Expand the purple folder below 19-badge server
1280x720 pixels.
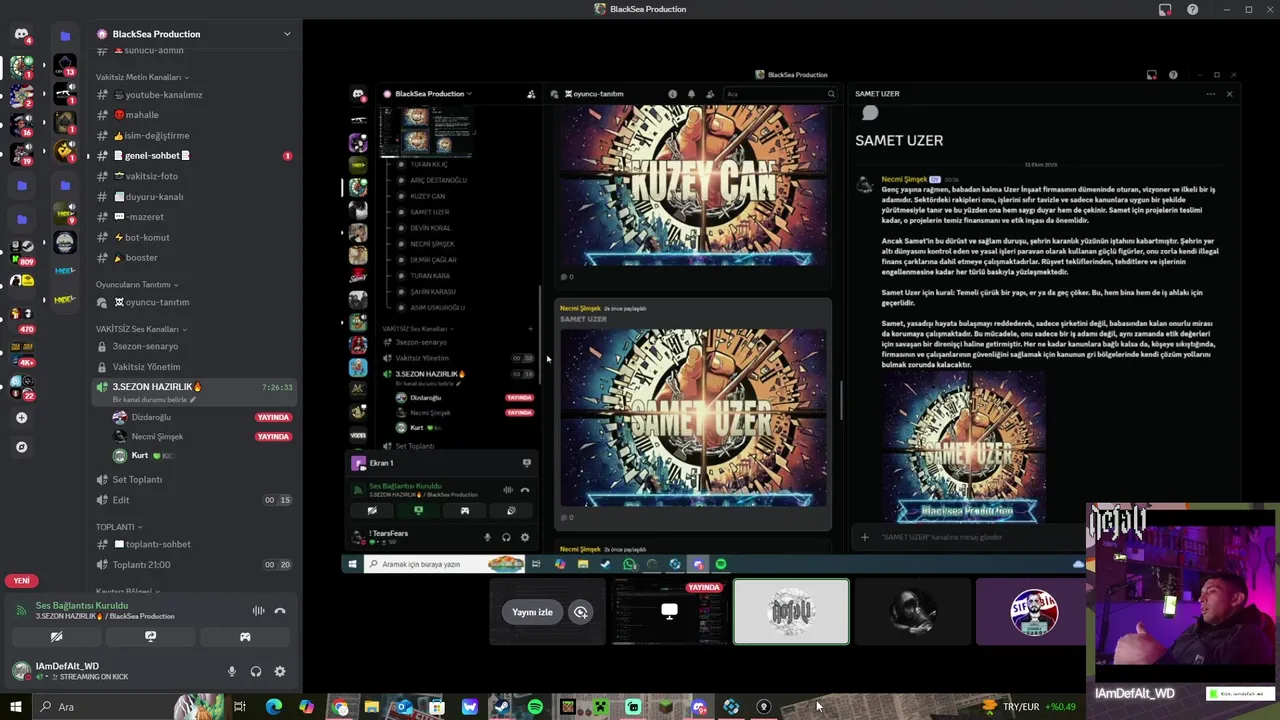[22, 185]
